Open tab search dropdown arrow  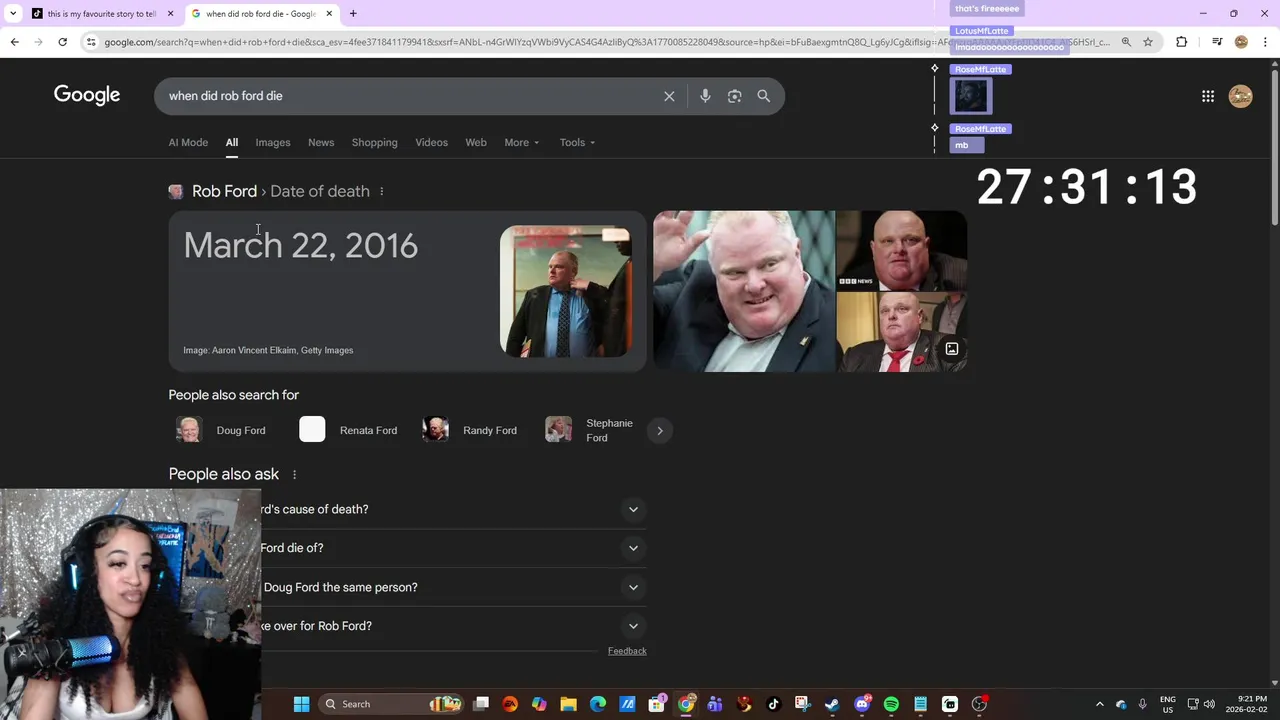[12, 14]
